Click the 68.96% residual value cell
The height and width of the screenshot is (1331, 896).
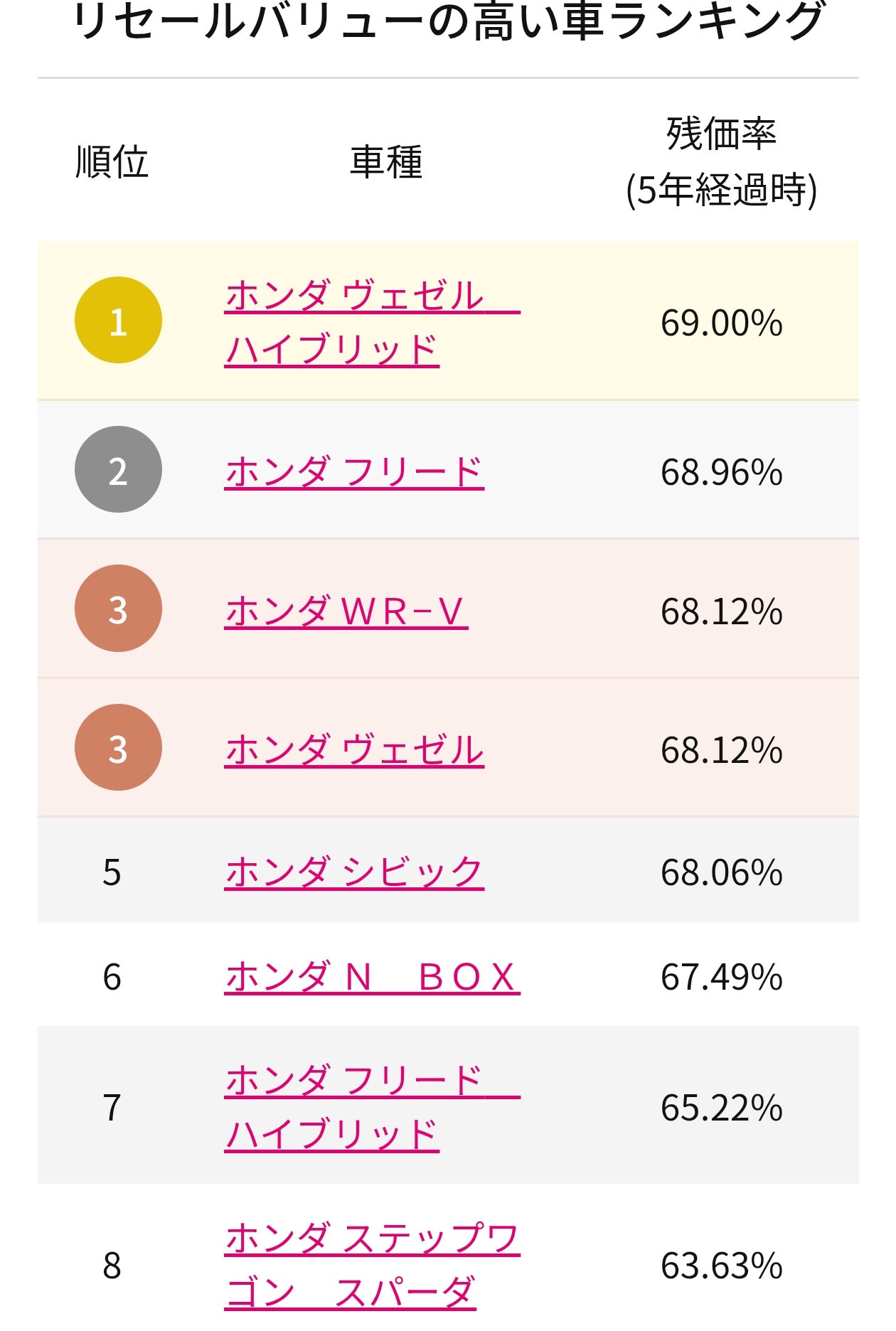tap(721, 473)
